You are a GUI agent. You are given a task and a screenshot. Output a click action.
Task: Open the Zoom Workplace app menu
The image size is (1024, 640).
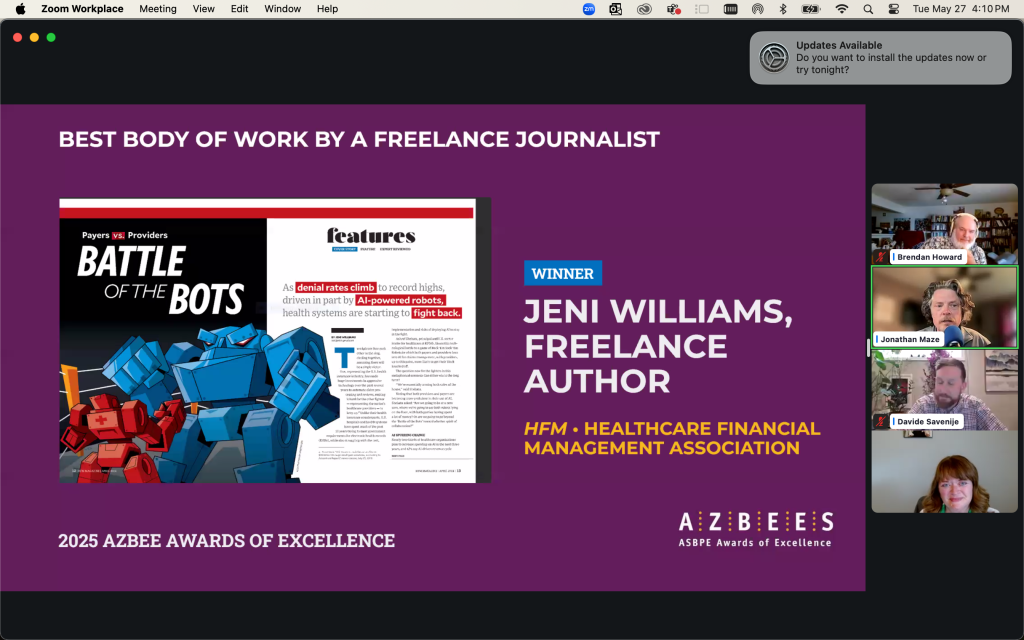tap(82, 9)
